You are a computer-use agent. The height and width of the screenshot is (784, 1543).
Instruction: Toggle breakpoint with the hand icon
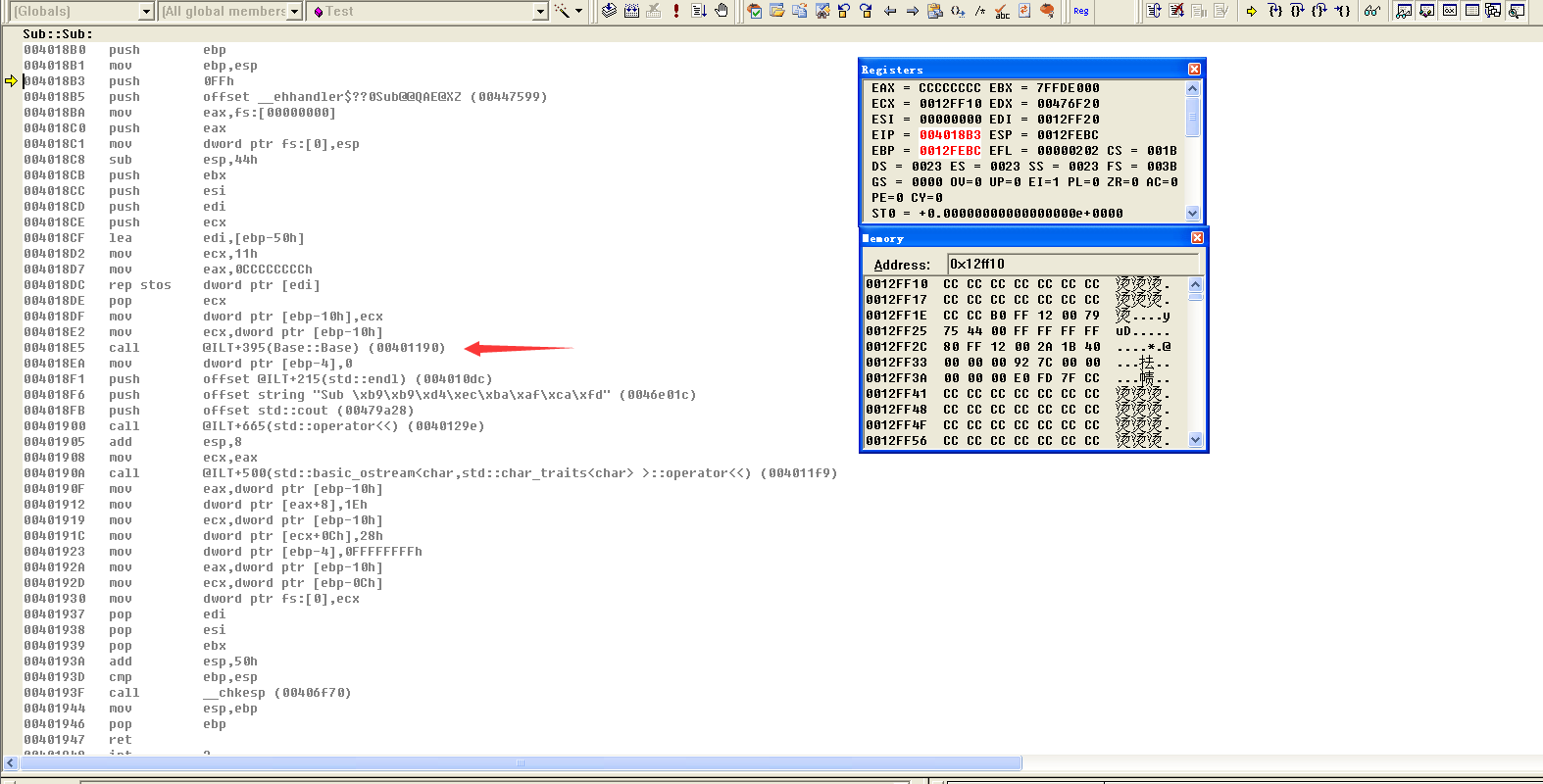tap(722, 11)
